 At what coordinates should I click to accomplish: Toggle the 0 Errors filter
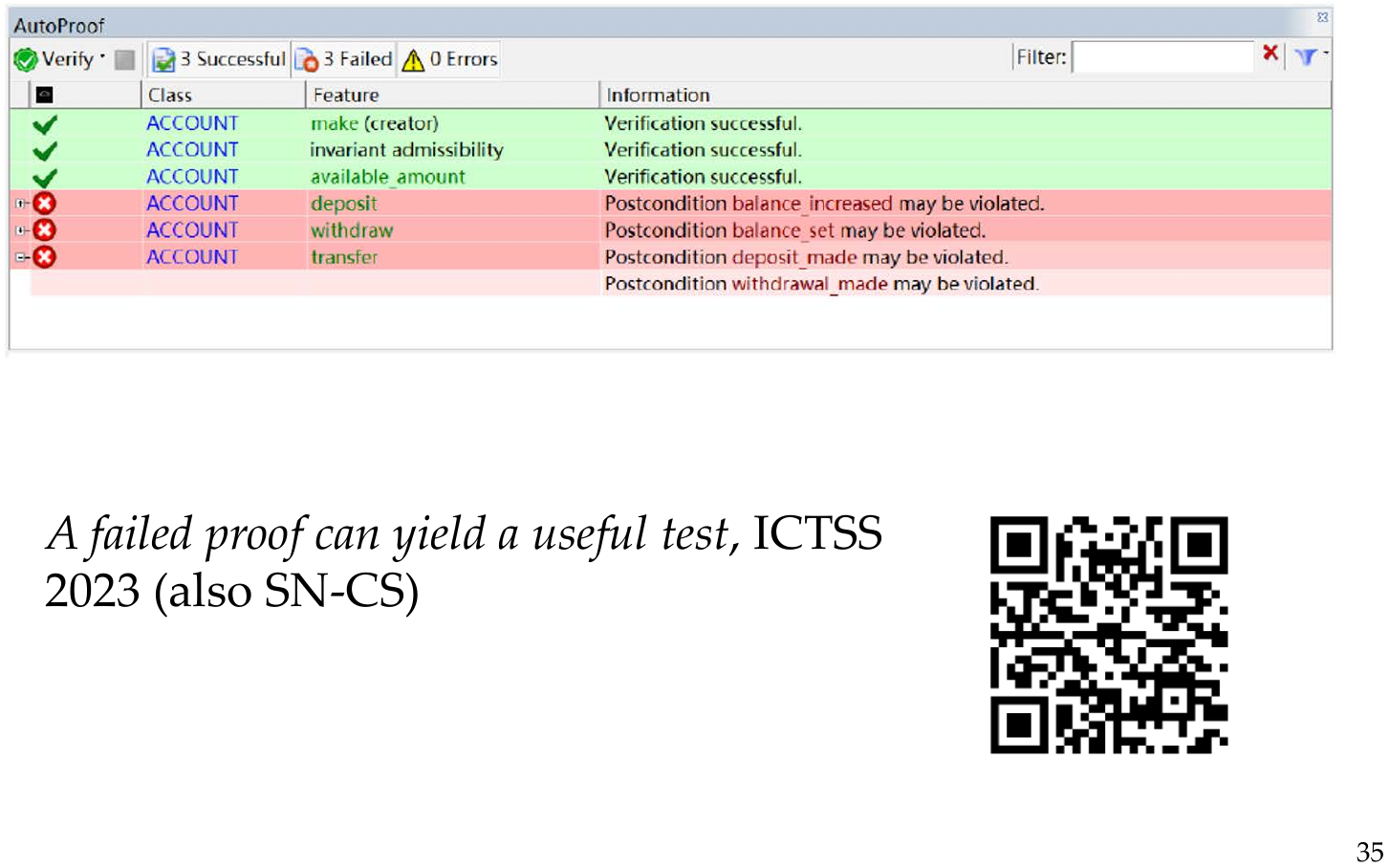click(x=449, y=59)
